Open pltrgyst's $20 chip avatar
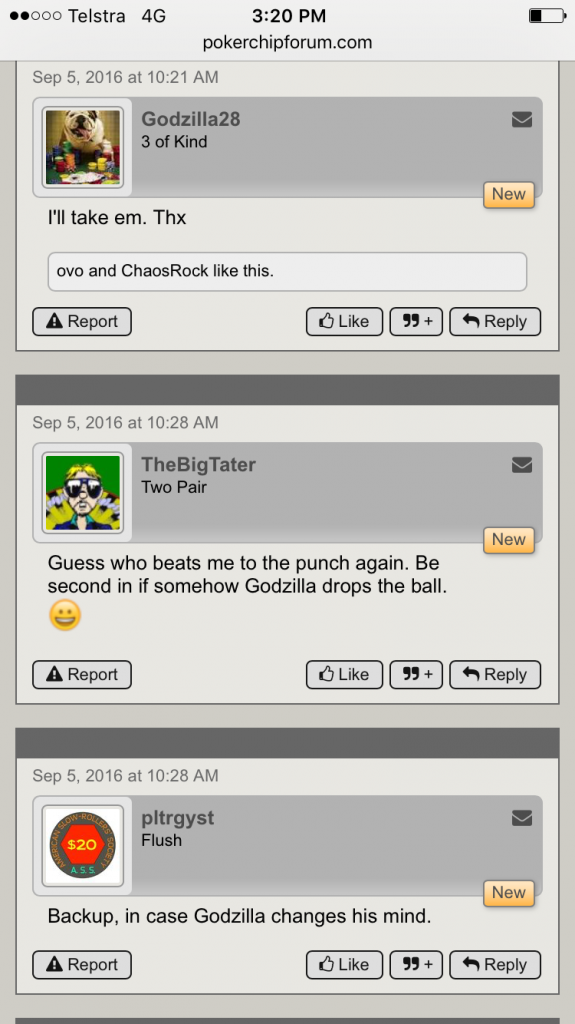This screenshot has width=575, height=1024. pos(83,846)
